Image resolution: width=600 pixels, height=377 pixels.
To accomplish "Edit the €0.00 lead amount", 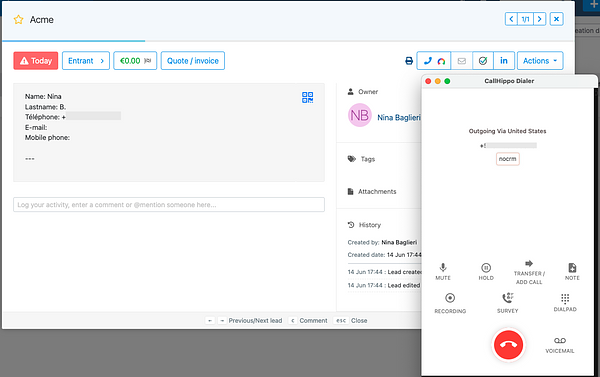I will click(135, 61).
